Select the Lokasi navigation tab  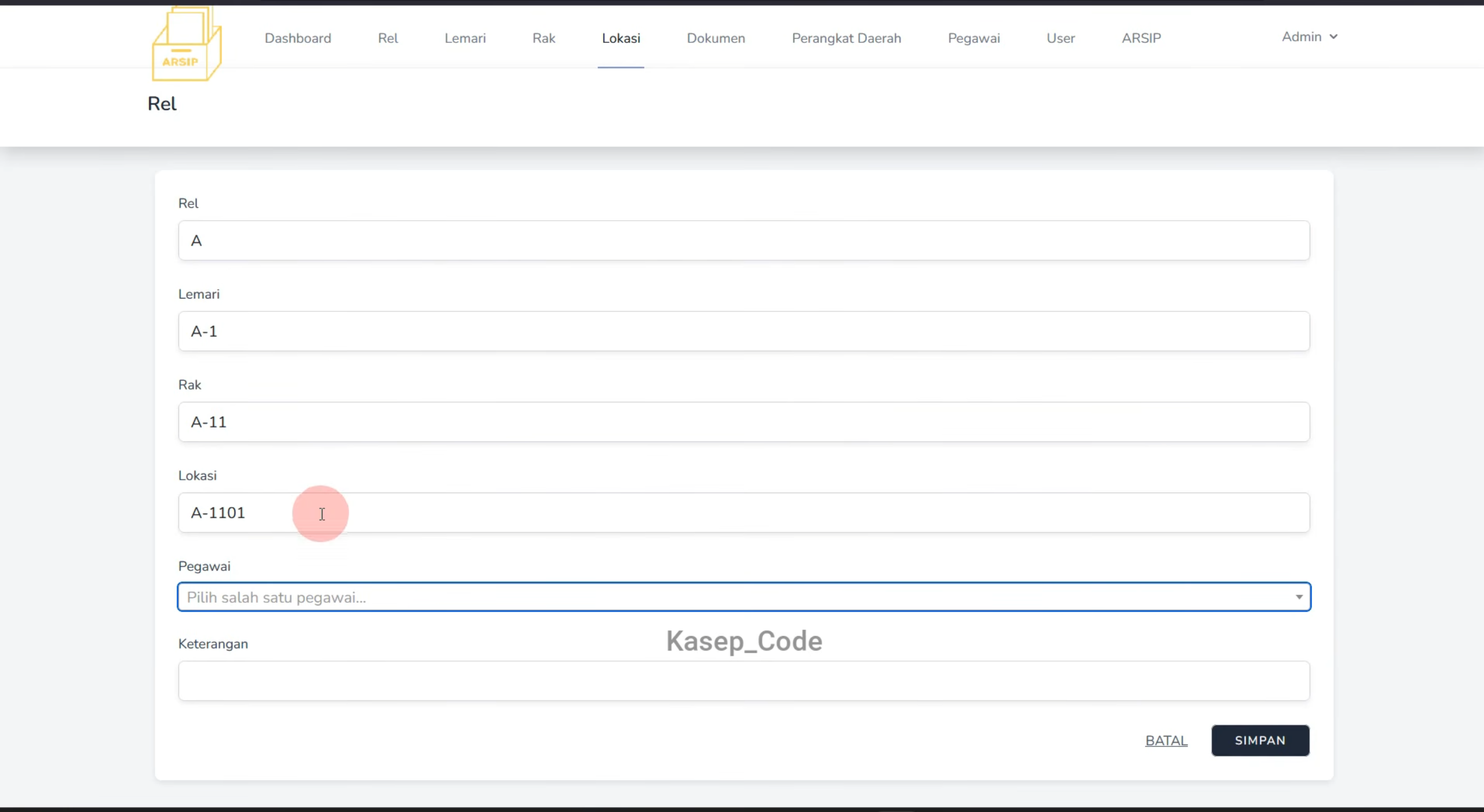[621, 38]
